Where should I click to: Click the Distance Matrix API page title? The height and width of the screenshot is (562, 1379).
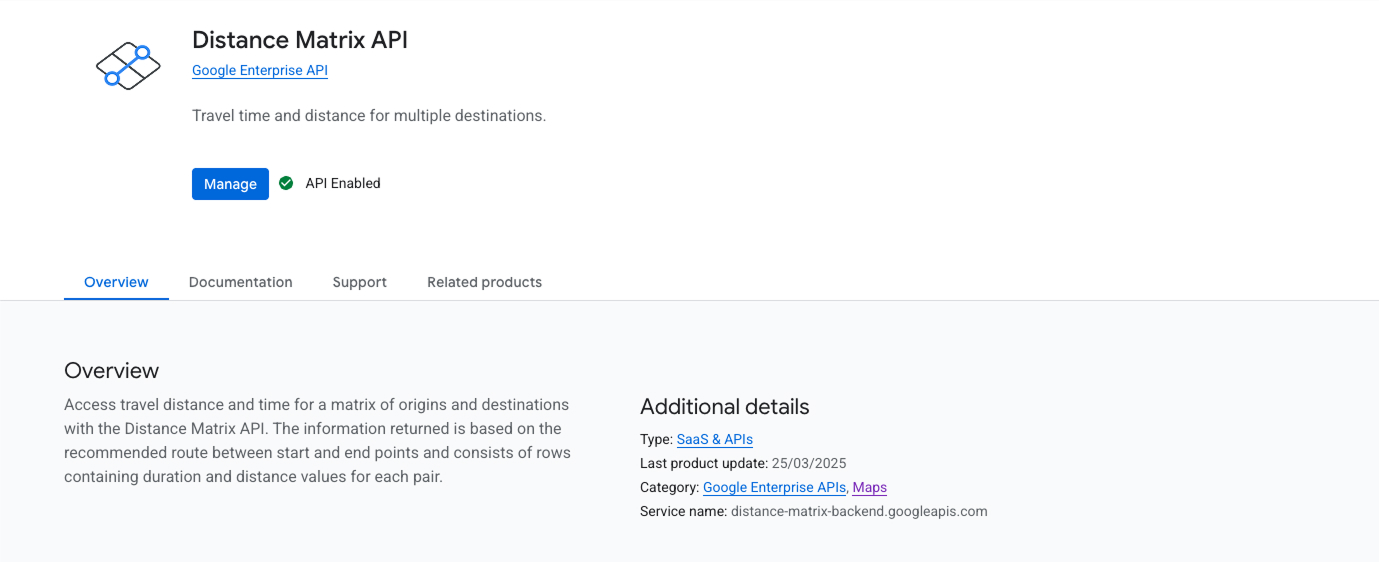click(x=299, y=40)
